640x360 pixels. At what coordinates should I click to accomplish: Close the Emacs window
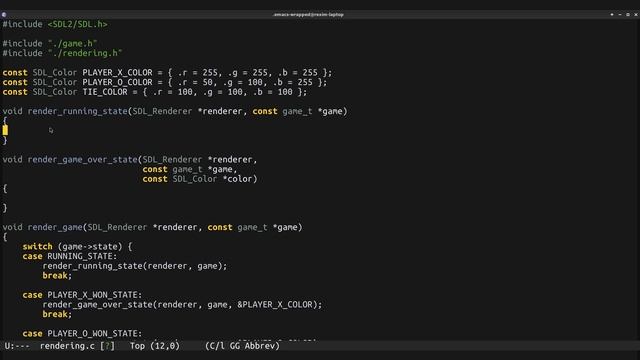[x=636, y=15]
